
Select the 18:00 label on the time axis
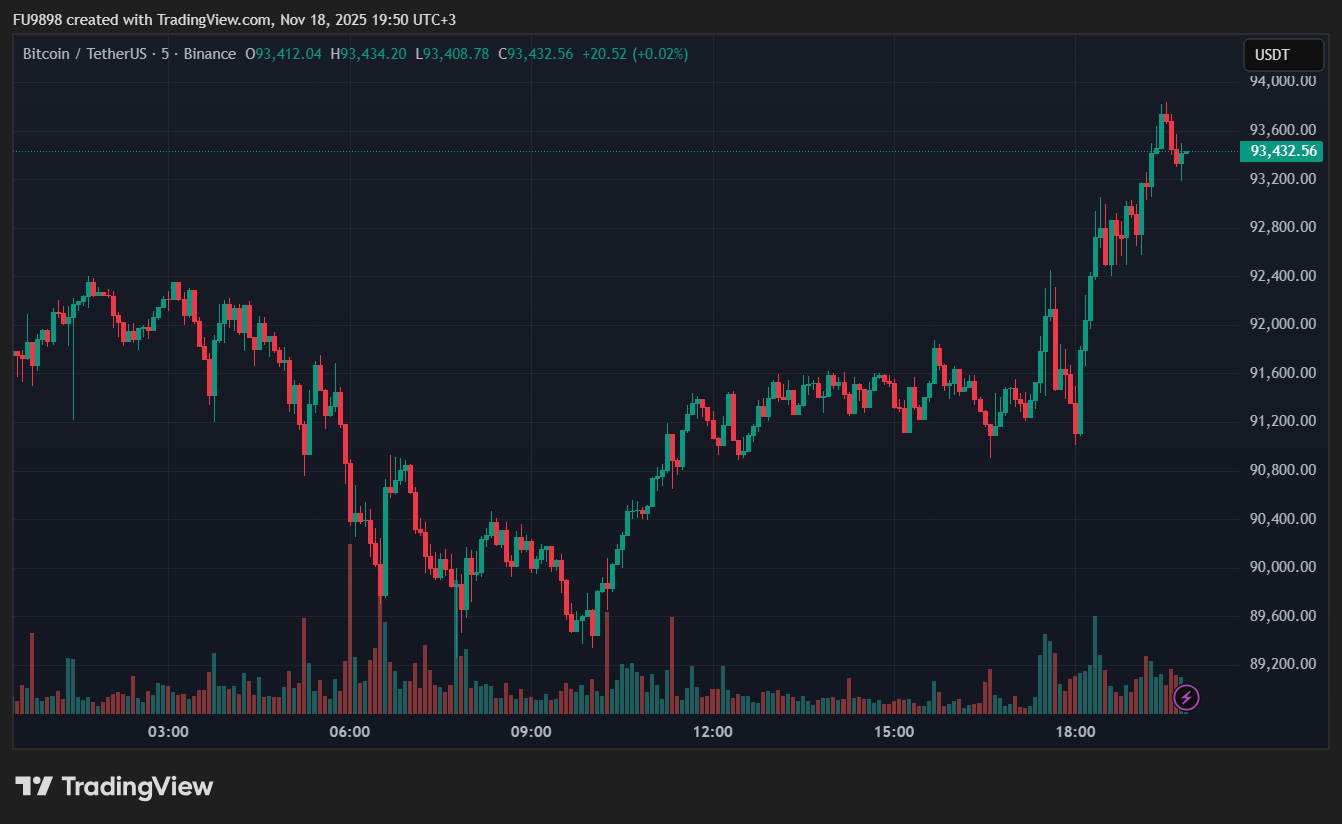(1075, 731)
